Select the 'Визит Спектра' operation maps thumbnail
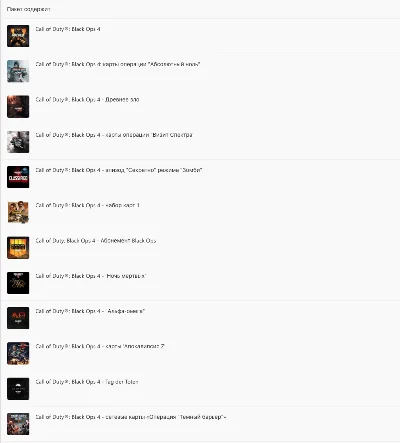The image size is (400, 443). click(x=18, y=142)
